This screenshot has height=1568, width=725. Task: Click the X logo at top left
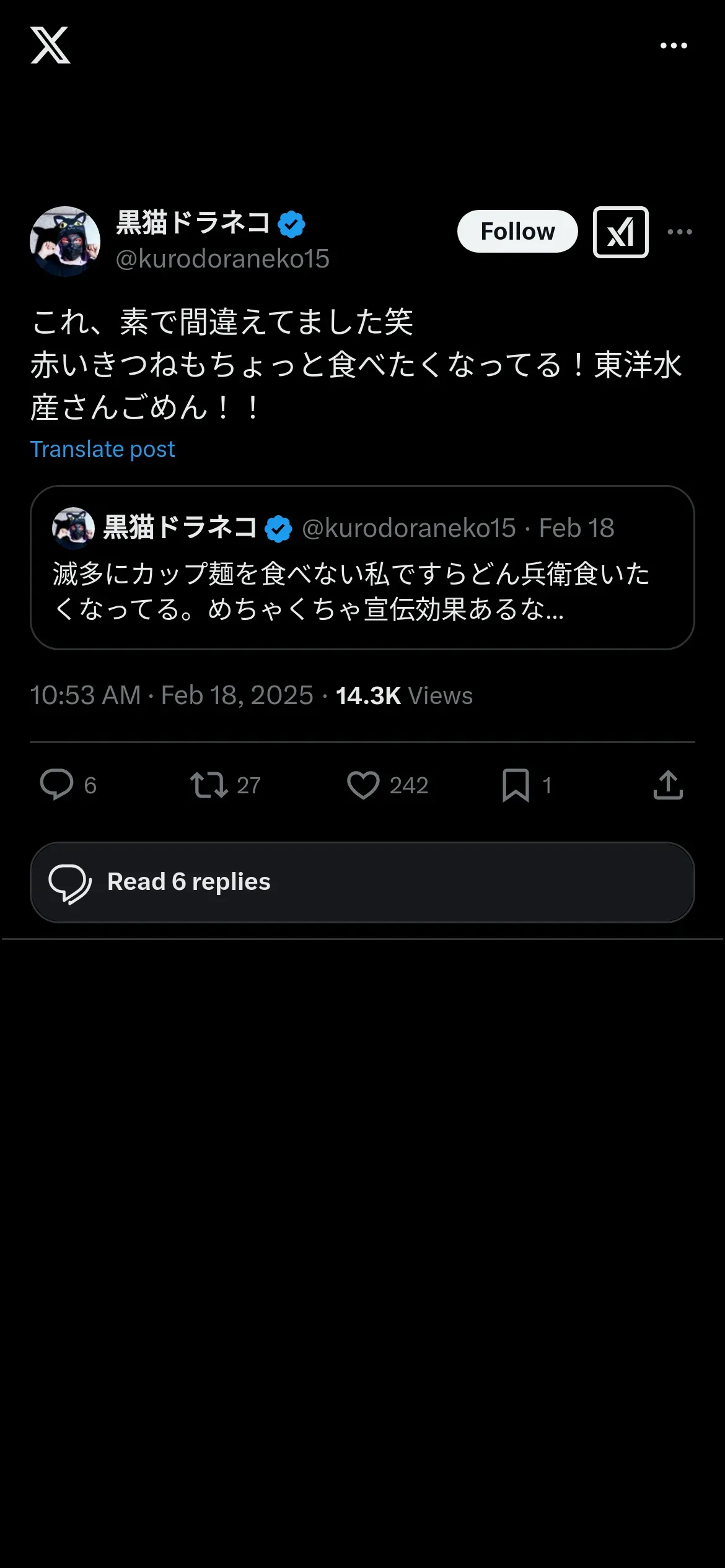[x=50, y=45]
